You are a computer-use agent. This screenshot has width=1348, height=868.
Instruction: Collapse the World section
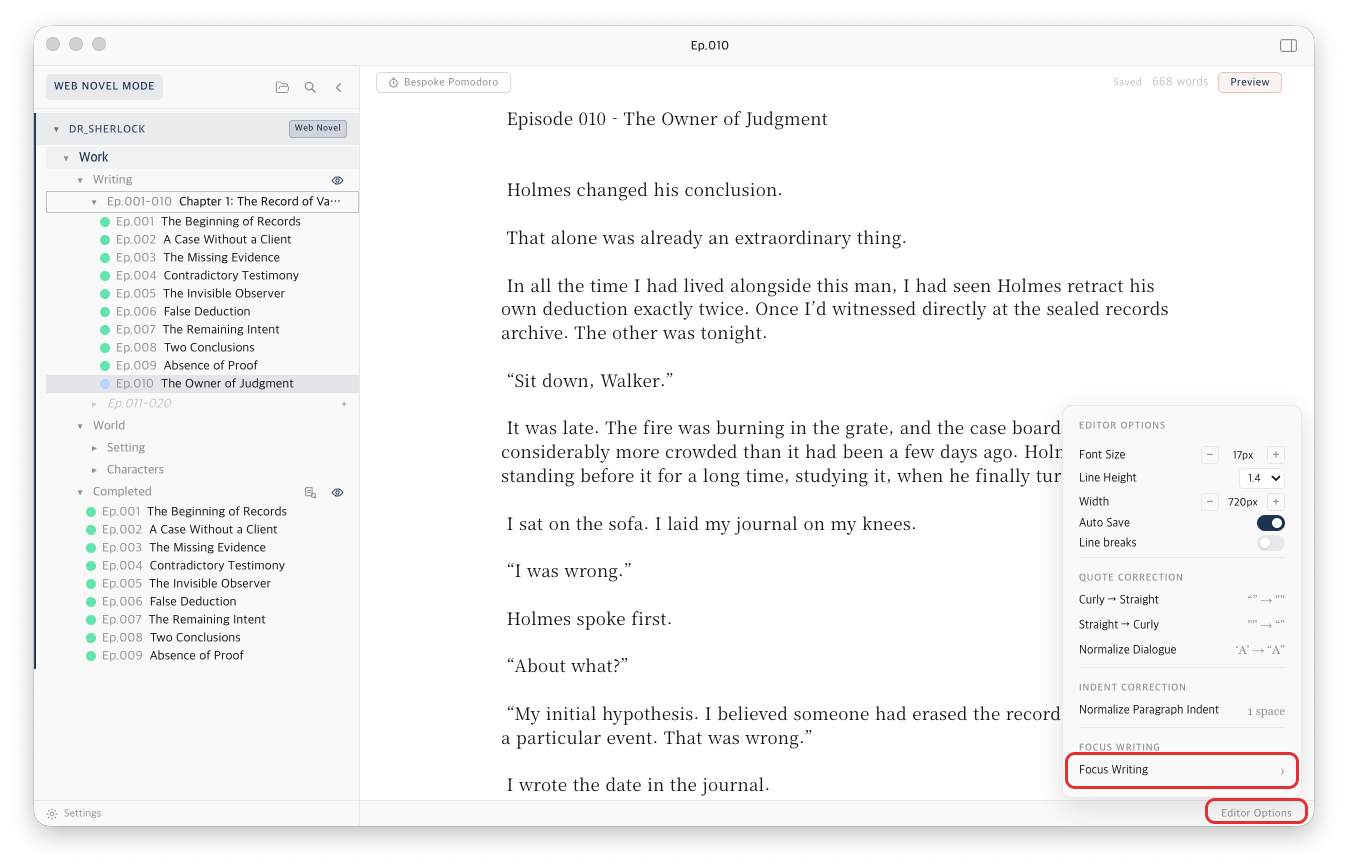pos(80,426)
